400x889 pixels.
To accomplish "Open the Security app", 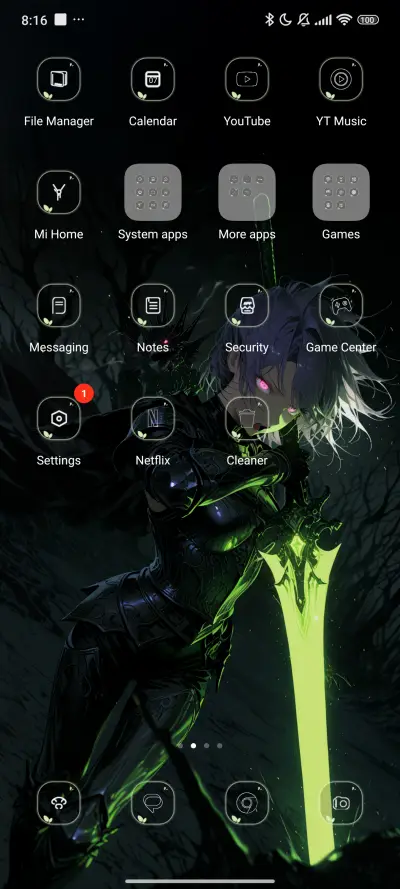I will tap(247, 306).
